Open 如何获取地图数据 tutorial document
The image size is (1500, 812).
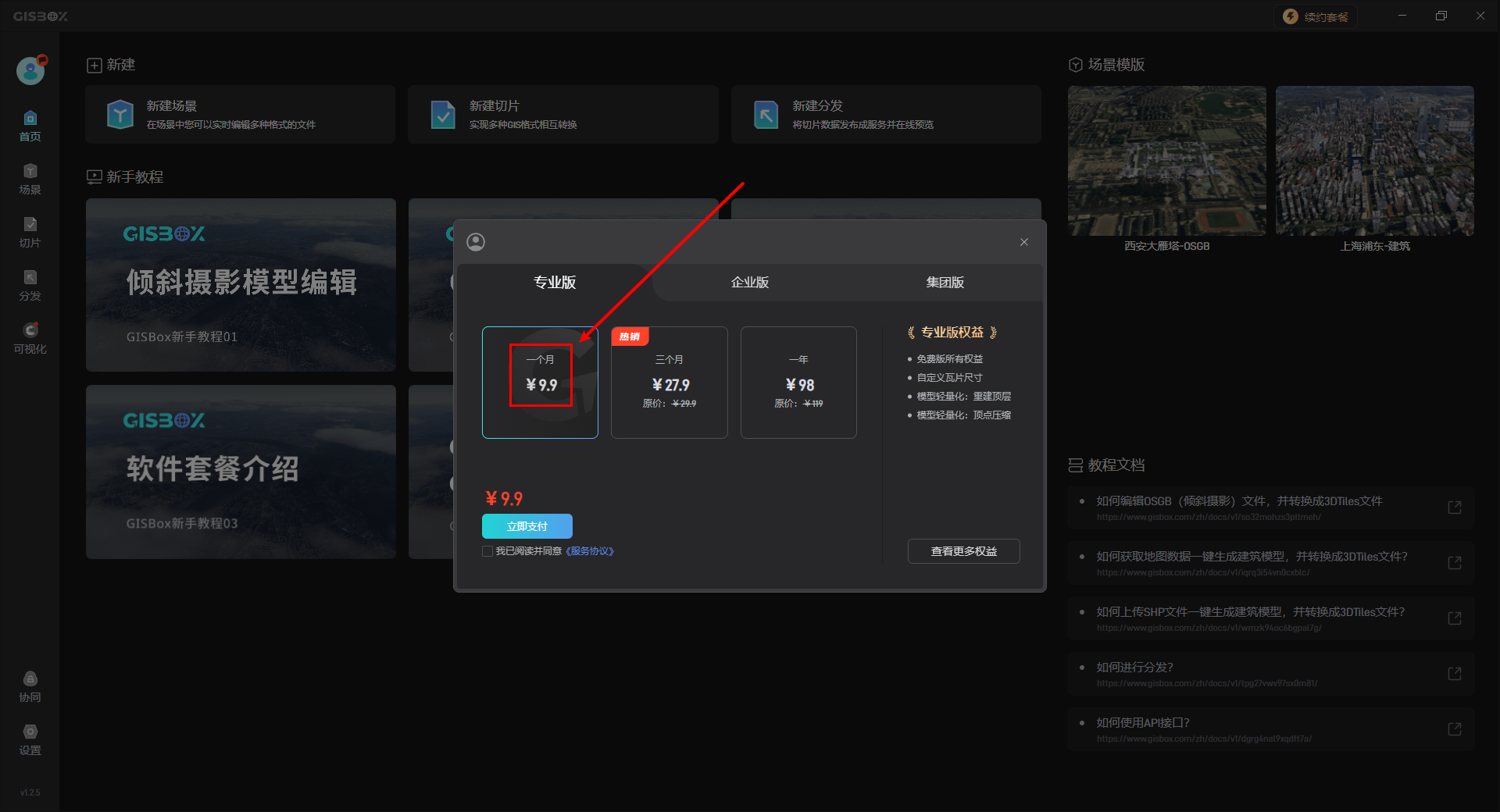(x=1271, y=563)
